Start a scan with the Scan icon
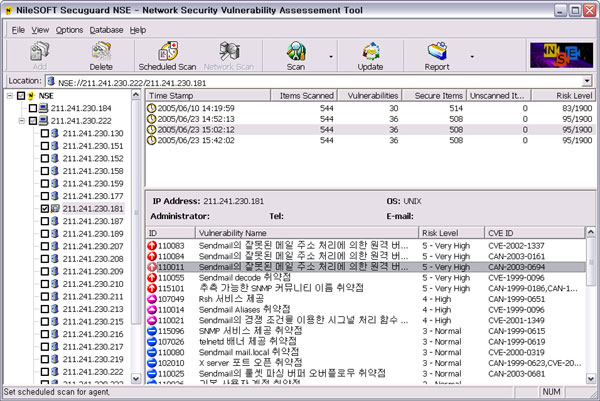The width and height of the screenshot is (600, 401). [x=296, y=52]
